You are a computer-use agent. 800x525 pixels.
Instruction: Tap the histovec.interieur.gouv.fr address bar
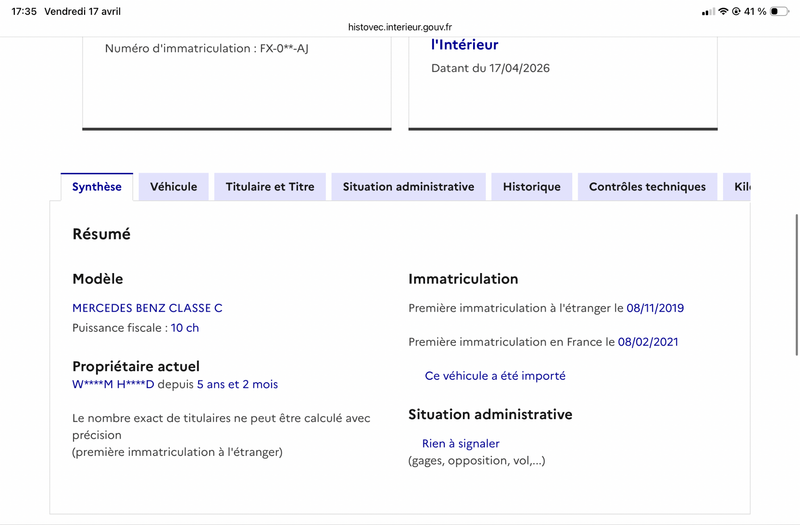[x=400, y=27]
